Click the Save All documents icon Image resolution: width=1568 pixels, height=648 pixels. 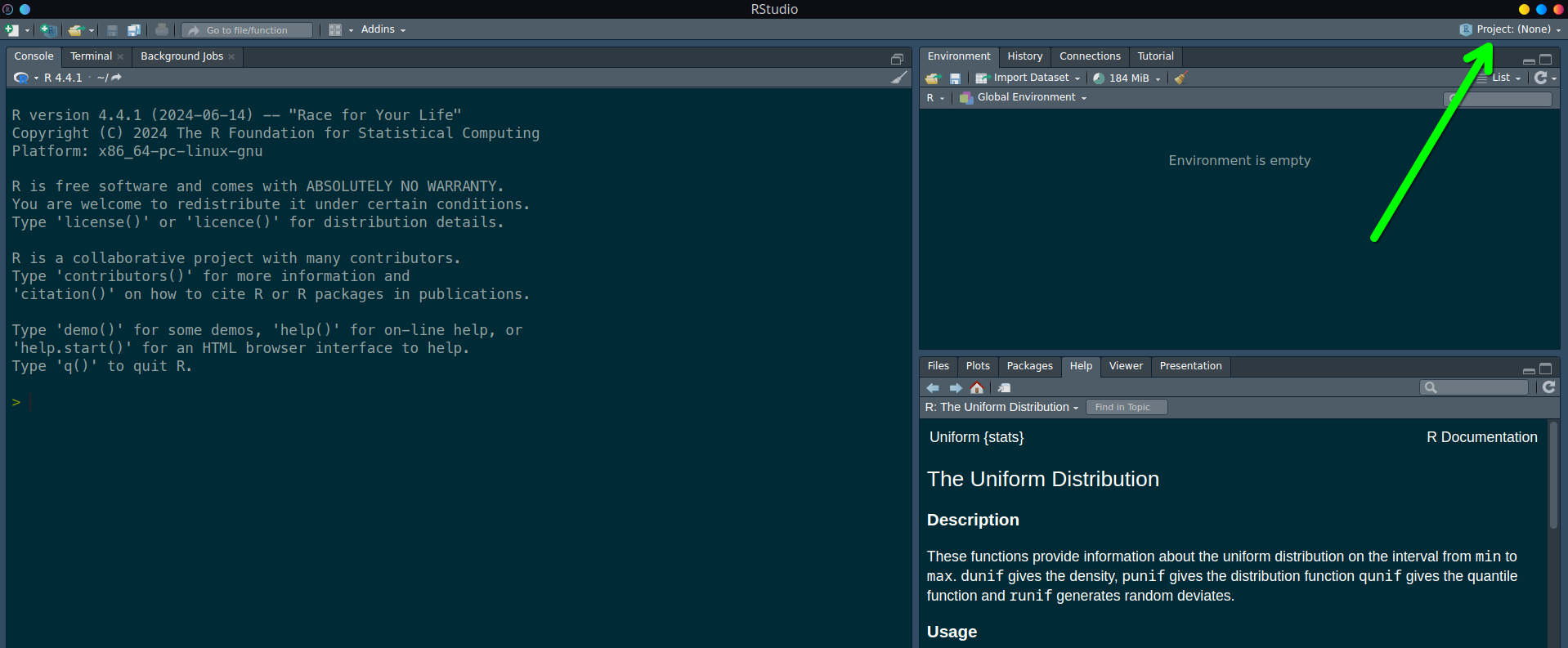[x=133, y=30]
